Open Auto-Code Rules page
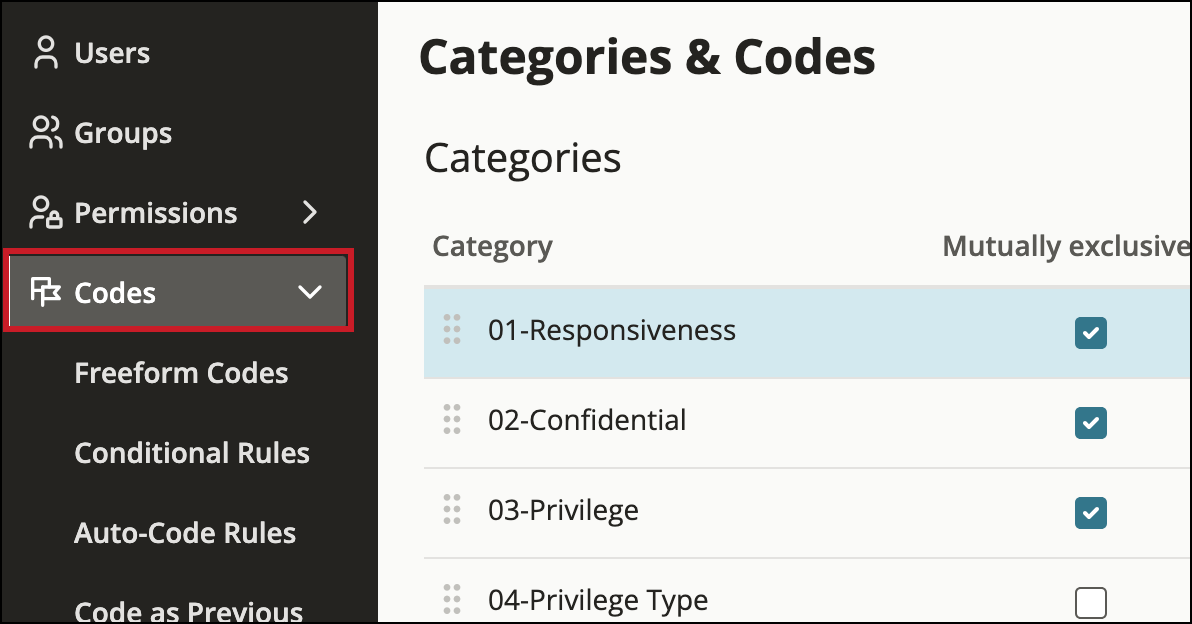The image size is (1192, 624). pyautogui.click(x=185, y=533)
